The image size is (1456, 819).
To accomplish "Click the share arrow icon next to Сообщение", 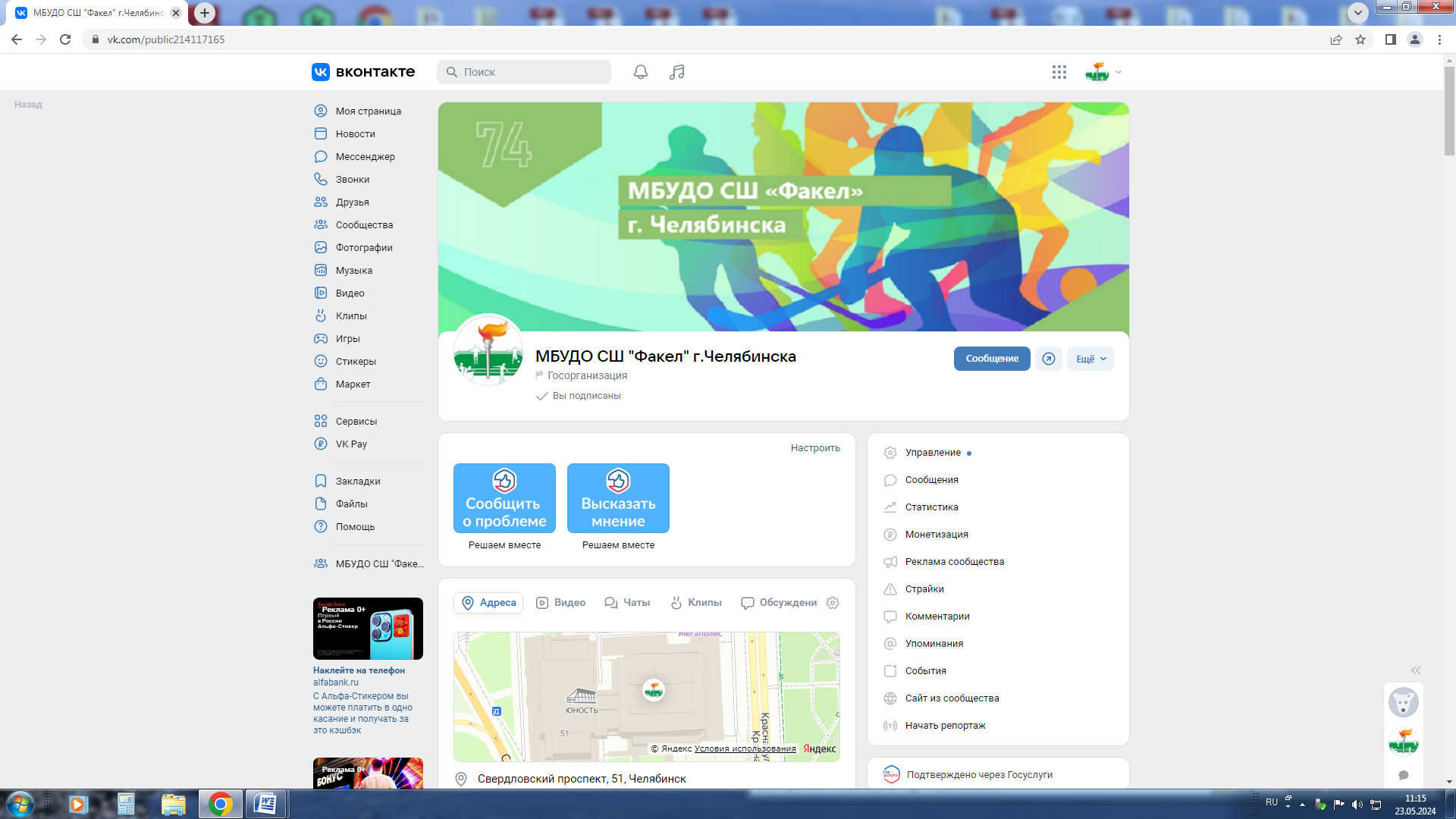I will pyautogui.click(x=1049, y=359).
